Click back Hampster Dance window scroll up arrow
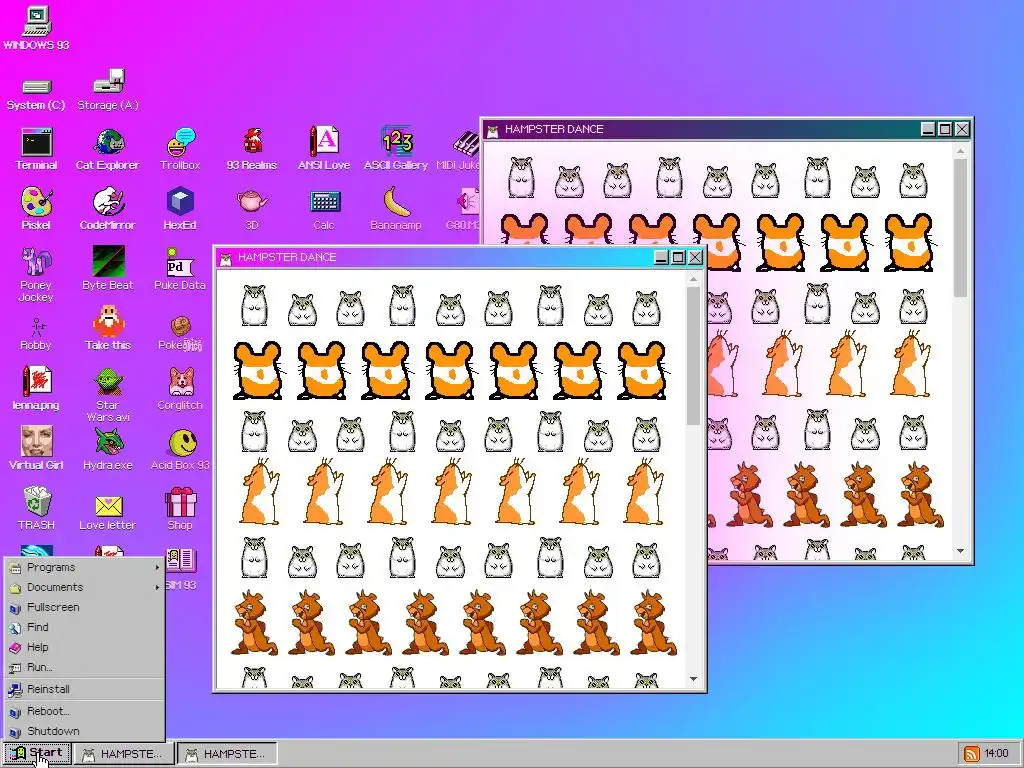Screen dimensions: 1024x768 click(960, 152)
